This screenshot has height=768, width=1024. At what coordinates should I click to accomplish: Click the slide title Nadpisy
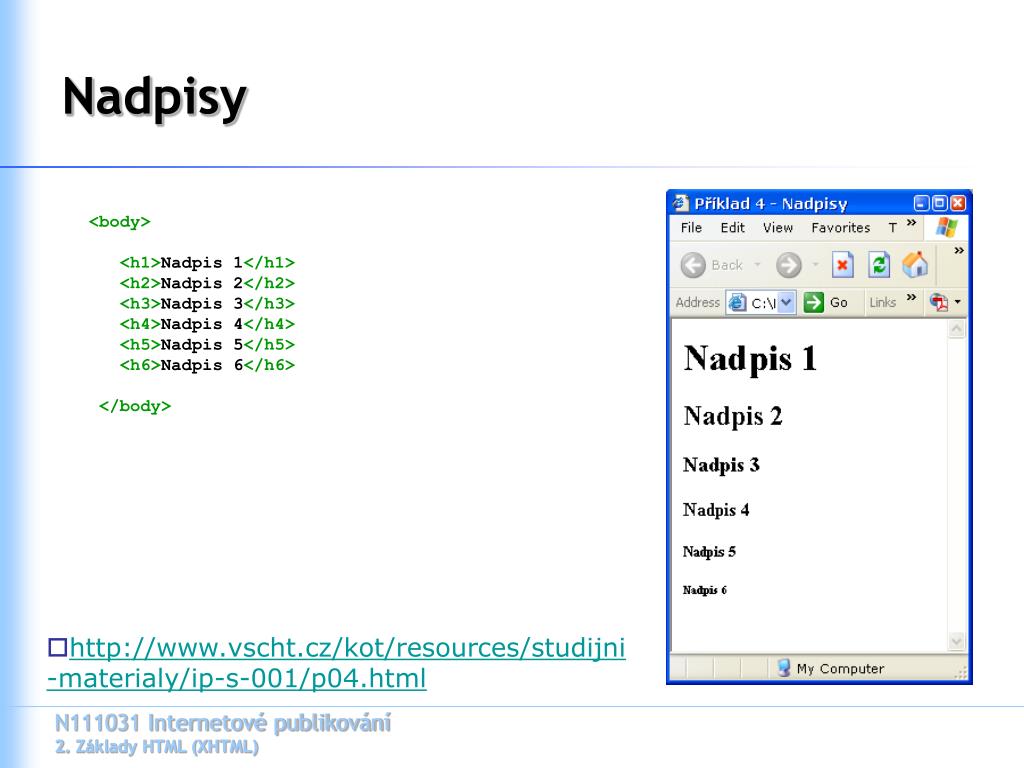[x=155, y=99]
